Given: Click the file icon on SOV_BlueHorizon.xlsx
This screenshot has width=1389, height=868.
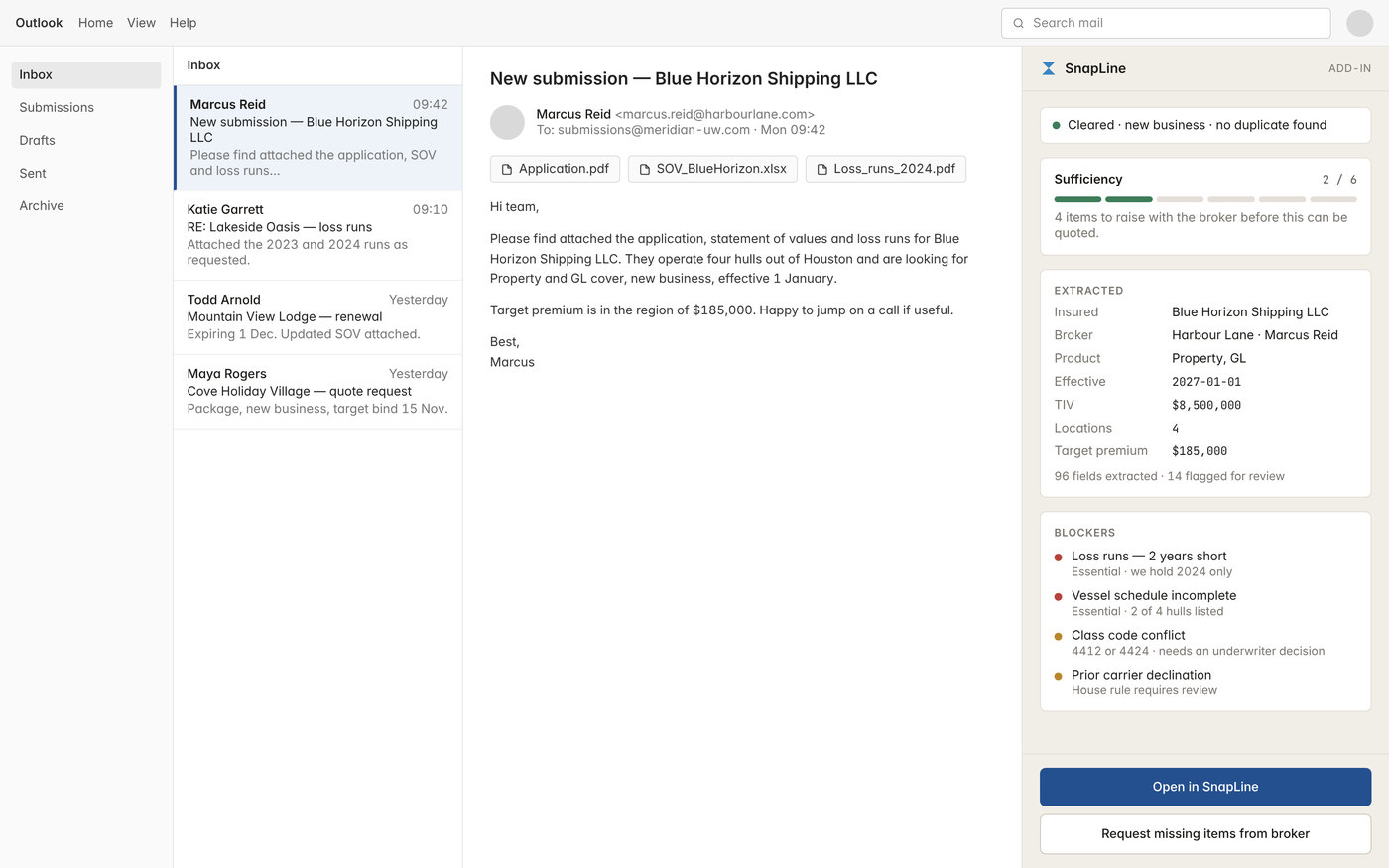Looking at the screenshot, I should click(645, 169).
